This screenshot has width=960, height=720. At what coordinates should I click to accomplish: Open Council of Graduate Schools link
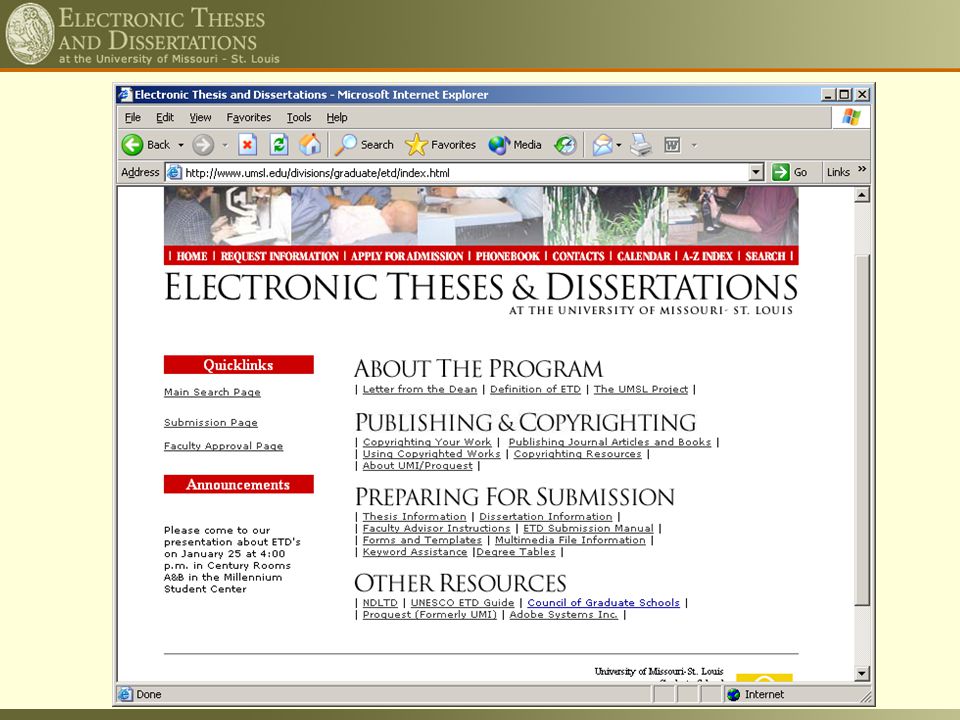(603, 602)
